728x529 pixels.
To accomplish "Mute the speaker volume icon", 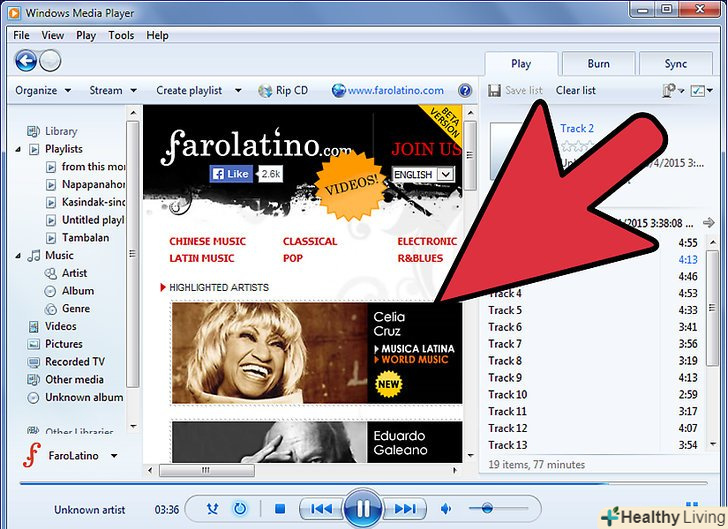I will (x=446, y=509).
